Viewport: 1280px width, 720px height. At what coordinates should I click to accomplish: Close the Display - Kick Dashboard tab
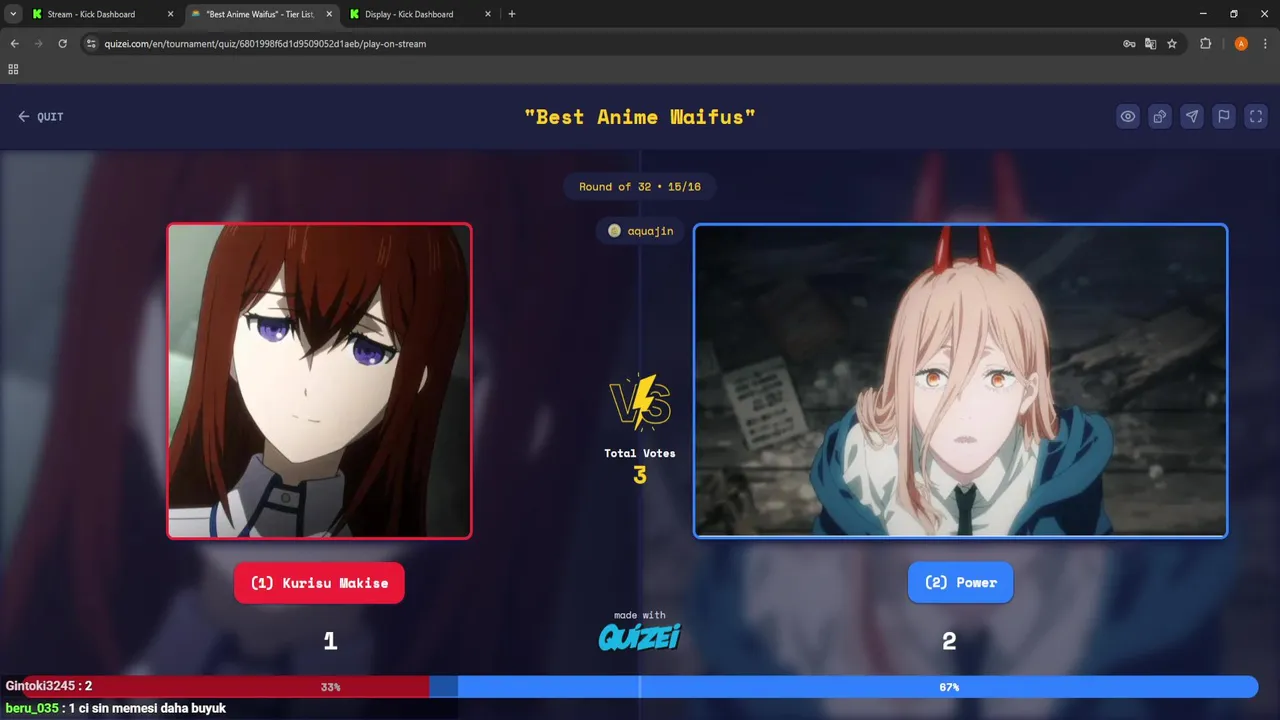[487, 14]
